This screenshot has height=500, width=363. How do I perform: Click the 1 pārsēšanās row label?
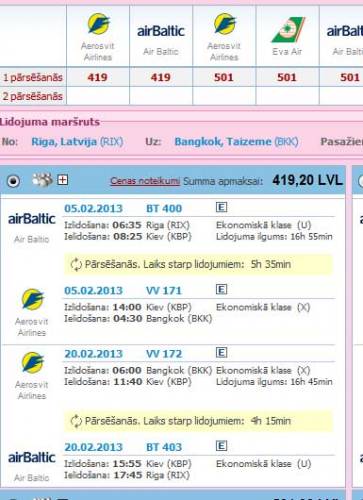coord(33,78)
